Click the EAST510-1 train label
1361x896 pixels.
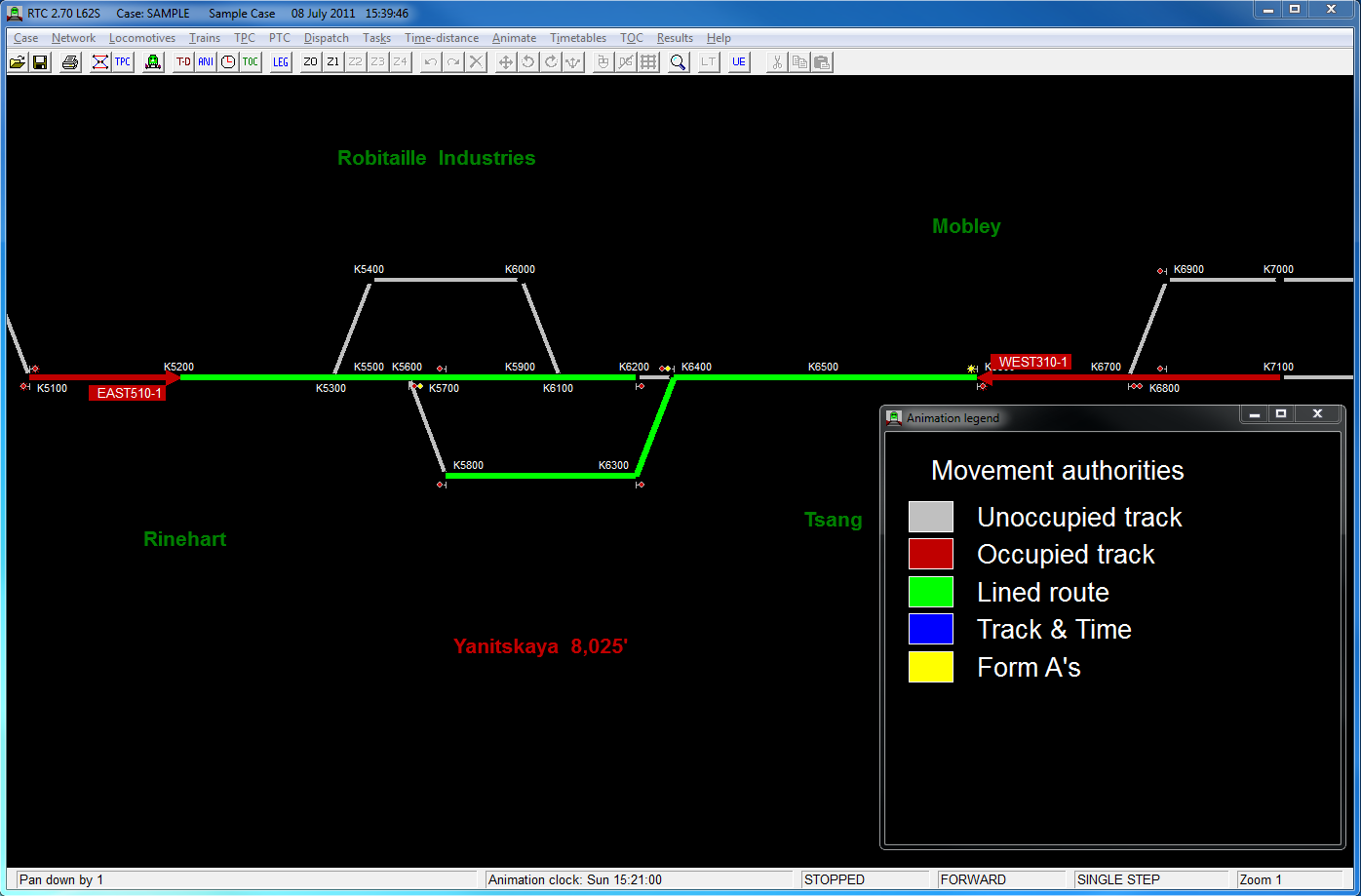pos(128,394)
